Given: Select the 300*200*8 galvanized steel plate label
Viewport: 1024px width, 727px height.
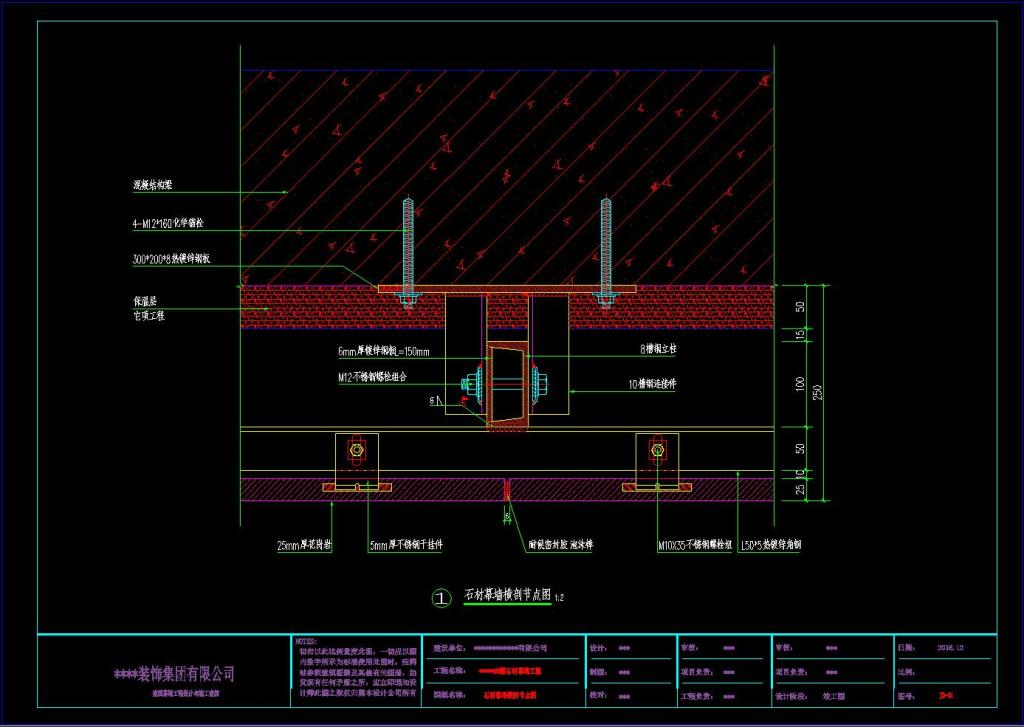Looking at the screenshot, I should click(171, 259).
